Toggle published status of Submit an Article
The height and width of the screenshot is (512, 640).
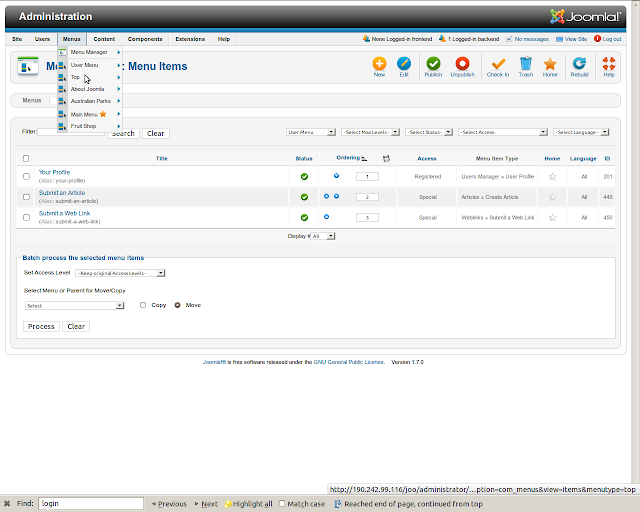[304, 197]
